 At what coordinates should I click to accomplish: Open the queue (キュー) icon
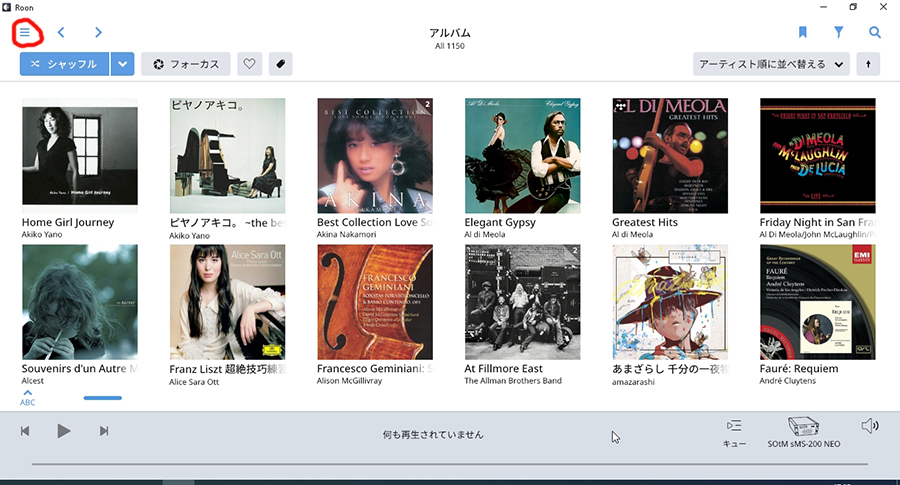pyautogui.click(x=734, y=432)
